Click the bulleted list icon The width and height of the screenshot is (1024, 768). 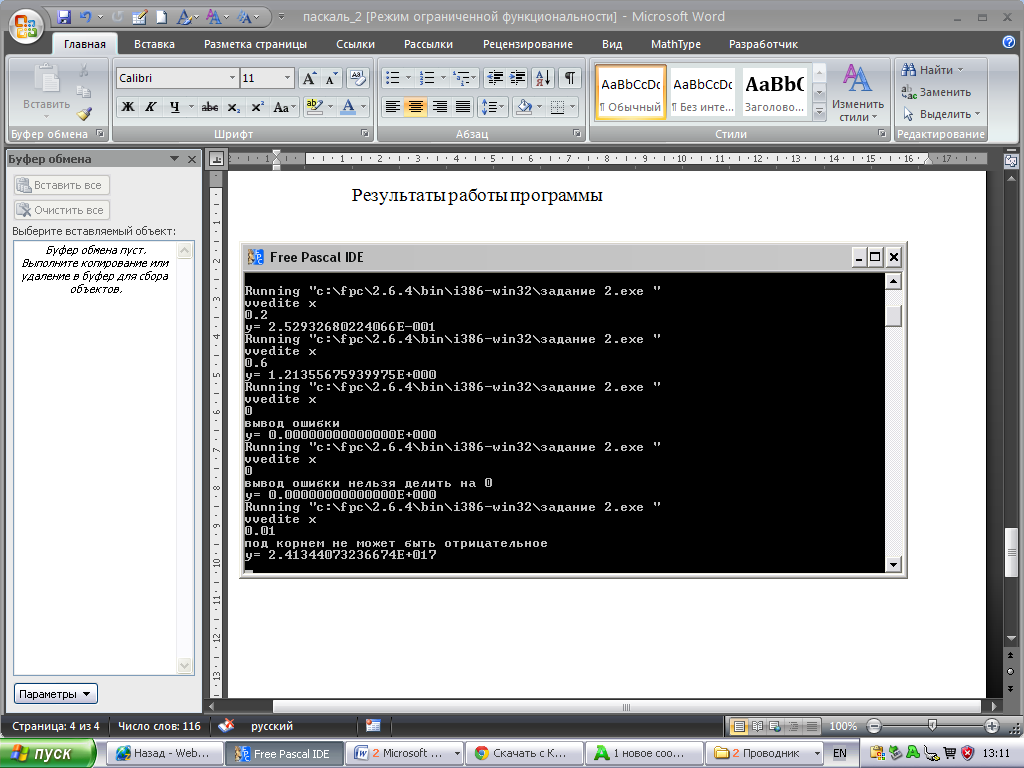pos(392,78)
